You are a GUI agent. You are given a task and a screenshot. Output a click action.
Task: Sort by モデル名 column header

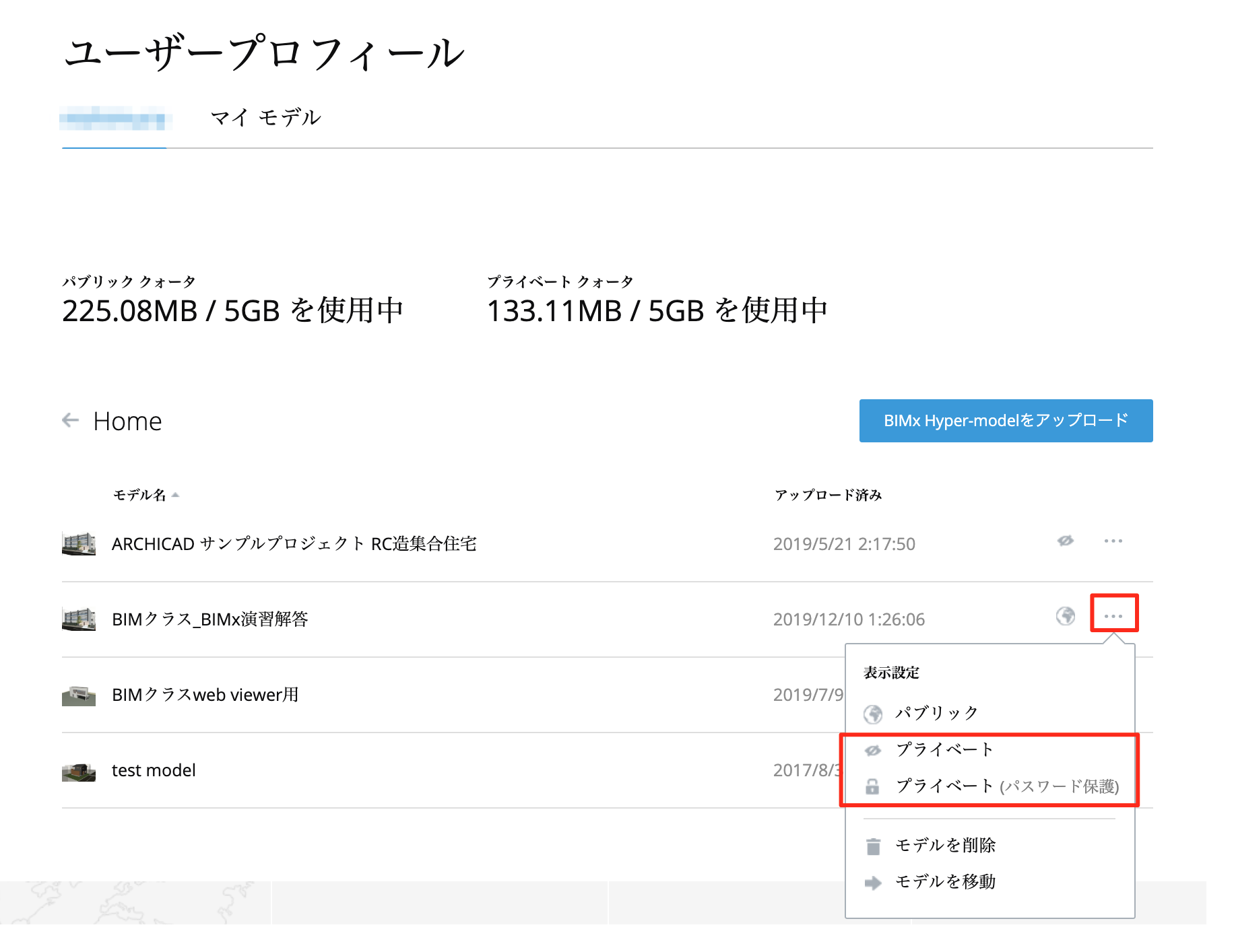tap(139, 495)
